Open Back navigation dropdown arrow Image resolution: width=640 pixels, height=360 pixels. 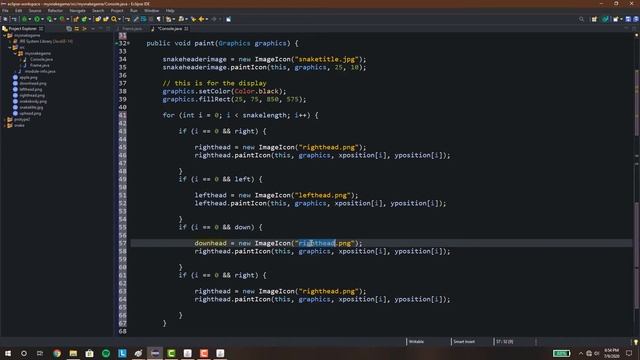coord(207,19)
